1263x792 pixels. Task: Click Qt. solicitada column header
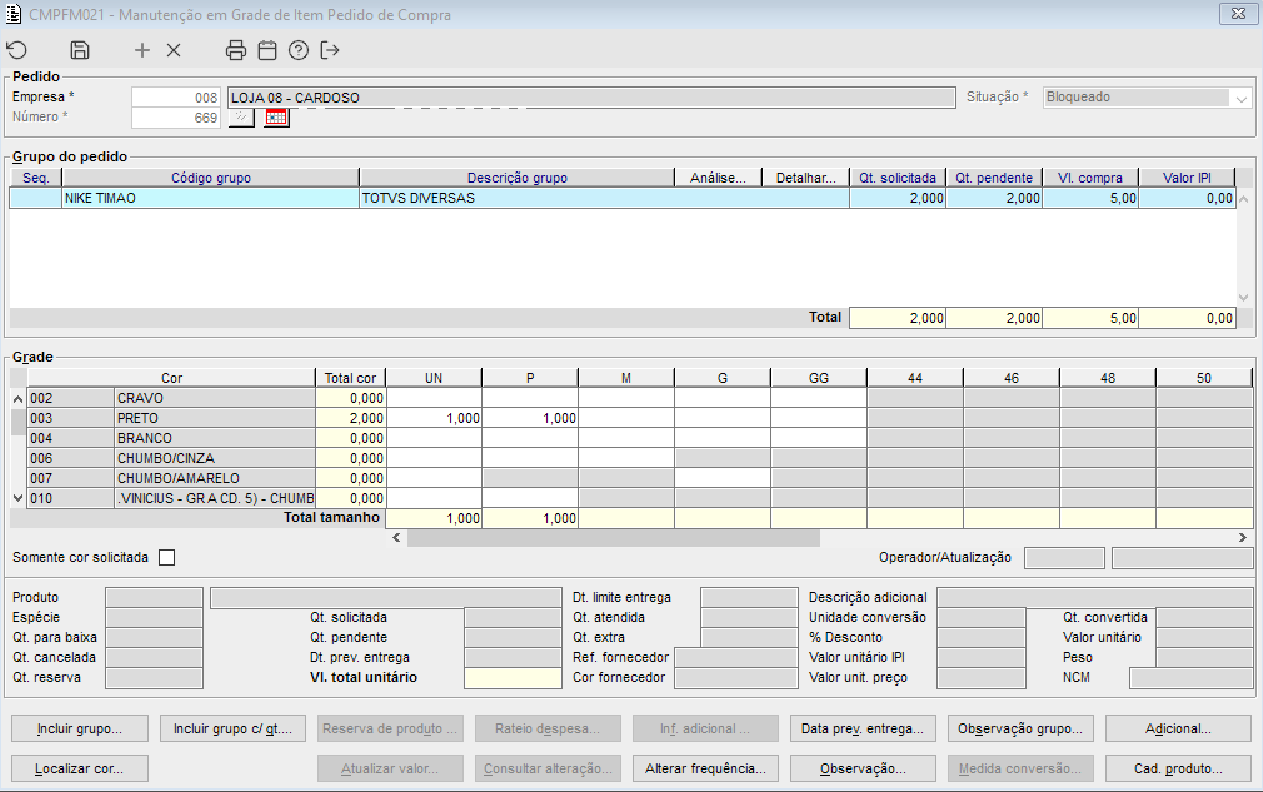[898, 178]
